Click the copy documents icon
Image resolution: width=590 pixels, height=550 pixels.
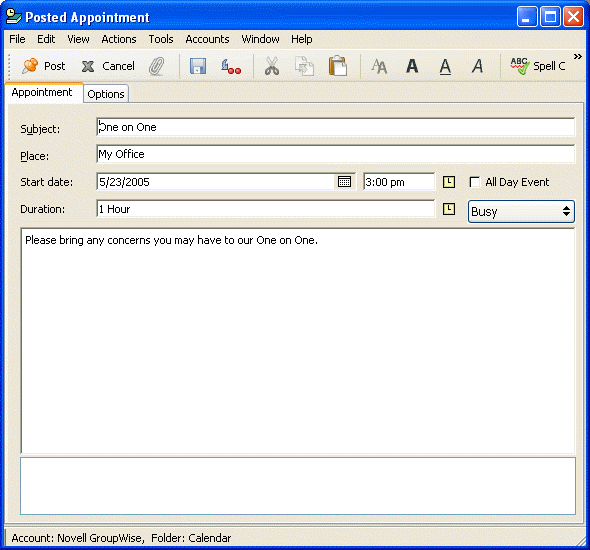304,66
